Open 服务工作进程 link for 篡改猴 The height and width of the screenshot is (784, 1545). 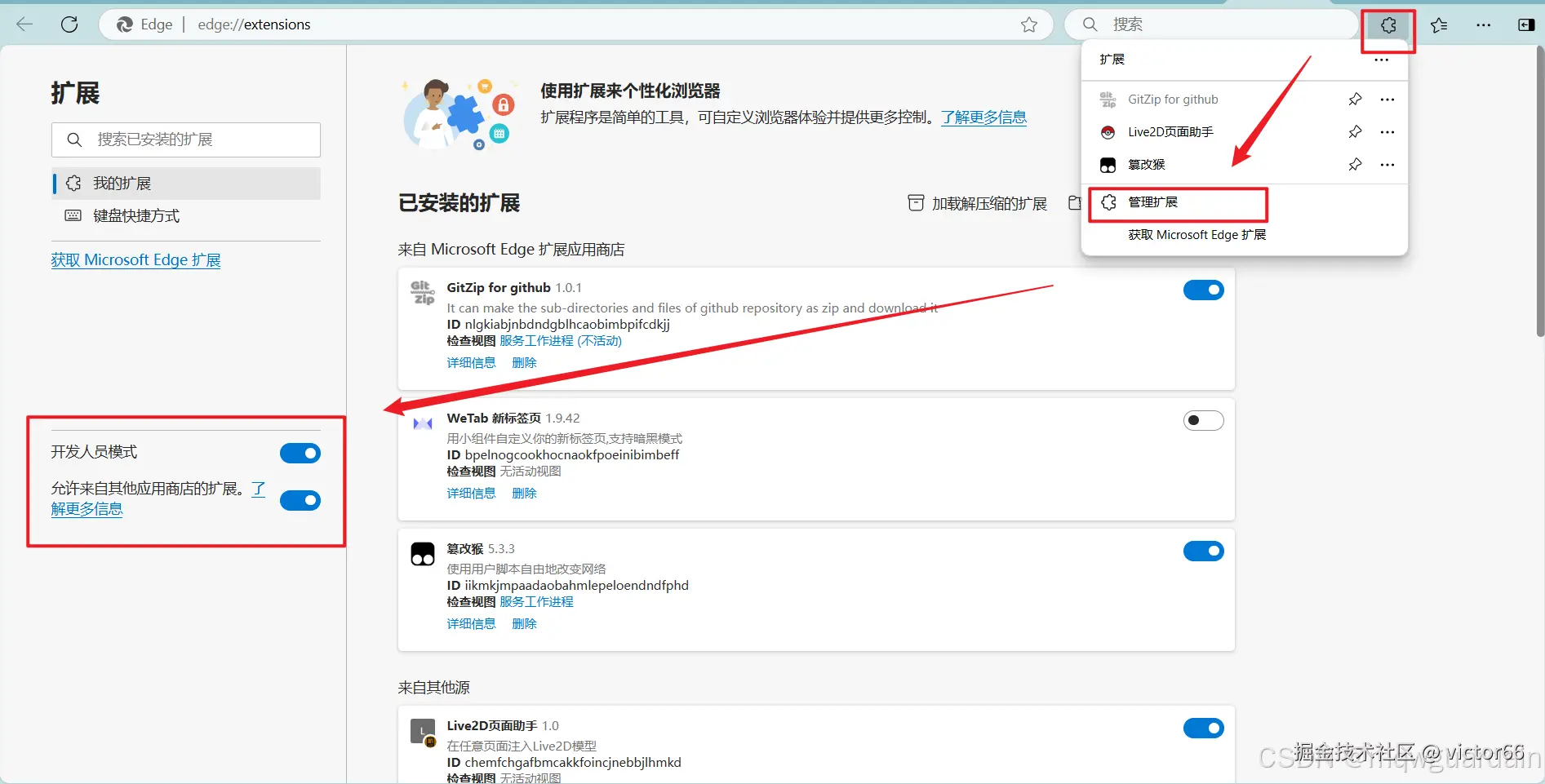[x=536, y=602]
